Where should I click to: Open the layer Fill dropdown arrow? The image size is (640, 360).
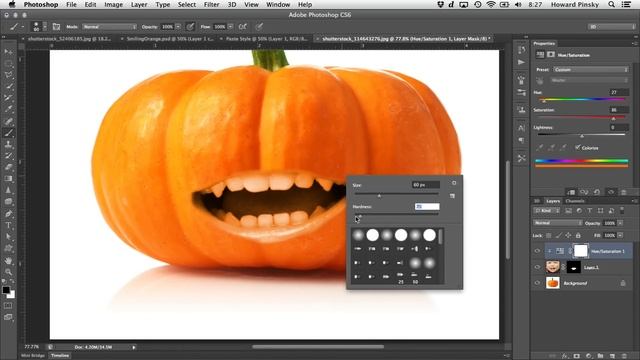(x=620, y=236)
